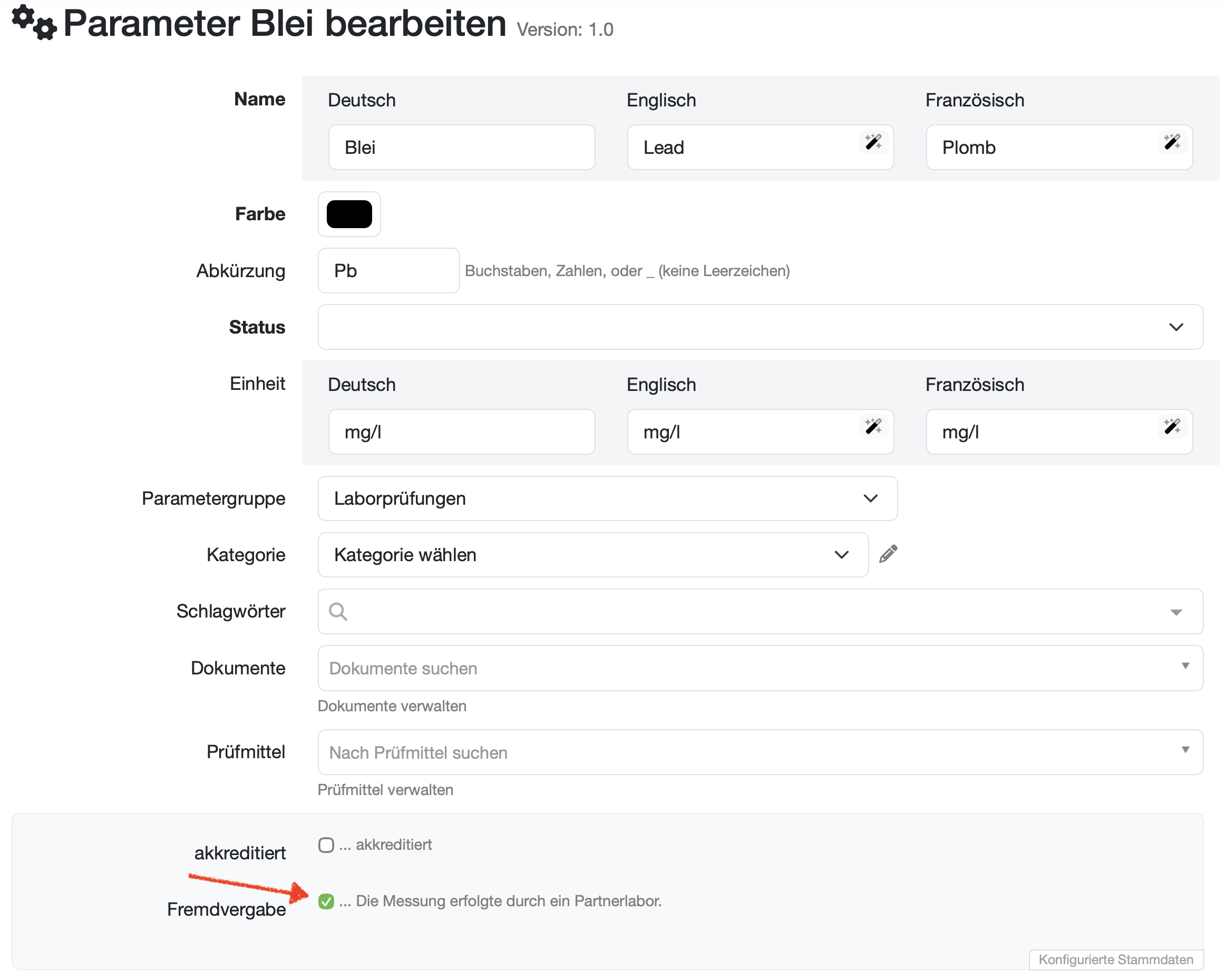Uncheck the Fremdvergabe Partnerlabor checkbox
The height and width of the screenshot is (980, 1227).
pyautogui.click(x=326, y=901)
